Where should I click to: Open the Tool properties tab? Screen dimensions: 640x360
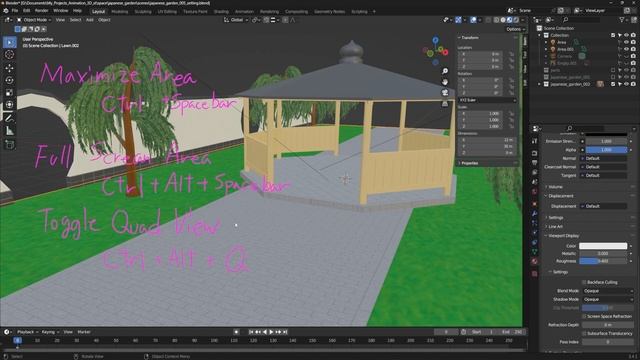(x=534, y=141)
